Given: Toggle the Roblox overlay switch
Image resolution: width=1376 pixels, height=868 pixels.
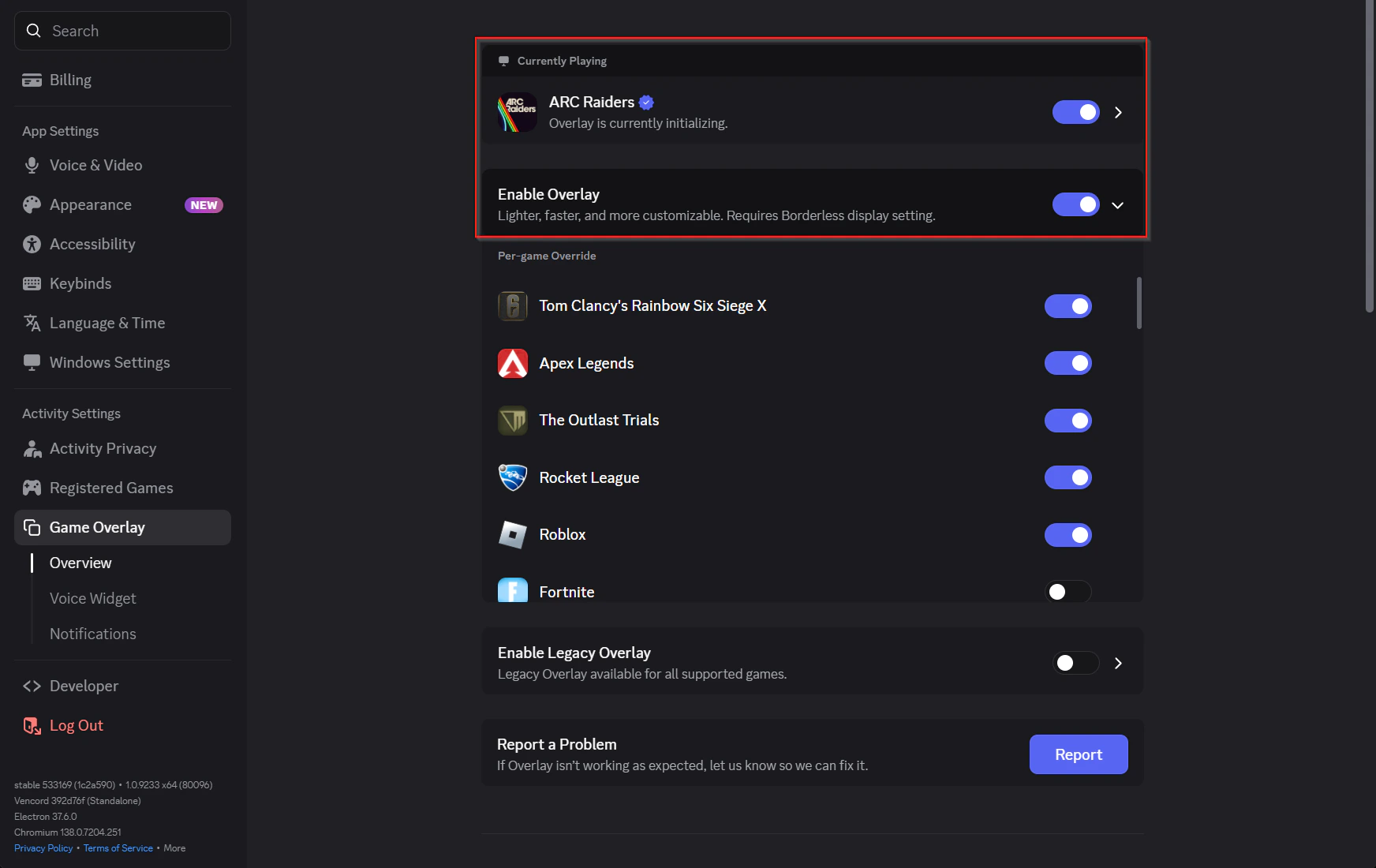Looking at the screenshot, I should pyautogui.click(x=1068, y=535).
